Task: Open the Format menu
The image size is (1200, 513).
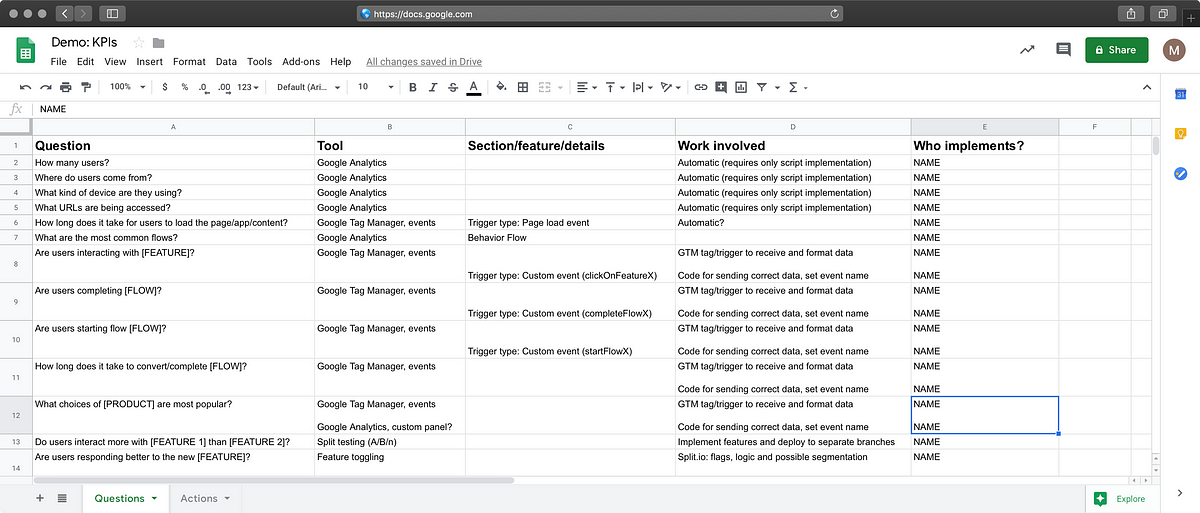Action: (x=189, y=62)
